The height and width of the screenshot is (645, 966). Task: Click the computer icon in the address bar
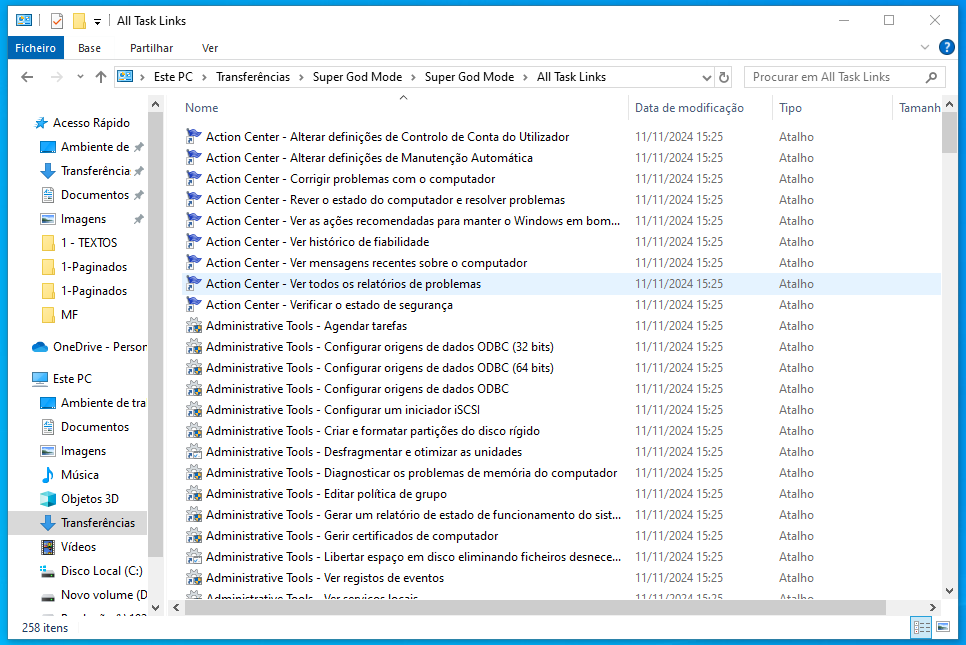[x=125, y=76]
